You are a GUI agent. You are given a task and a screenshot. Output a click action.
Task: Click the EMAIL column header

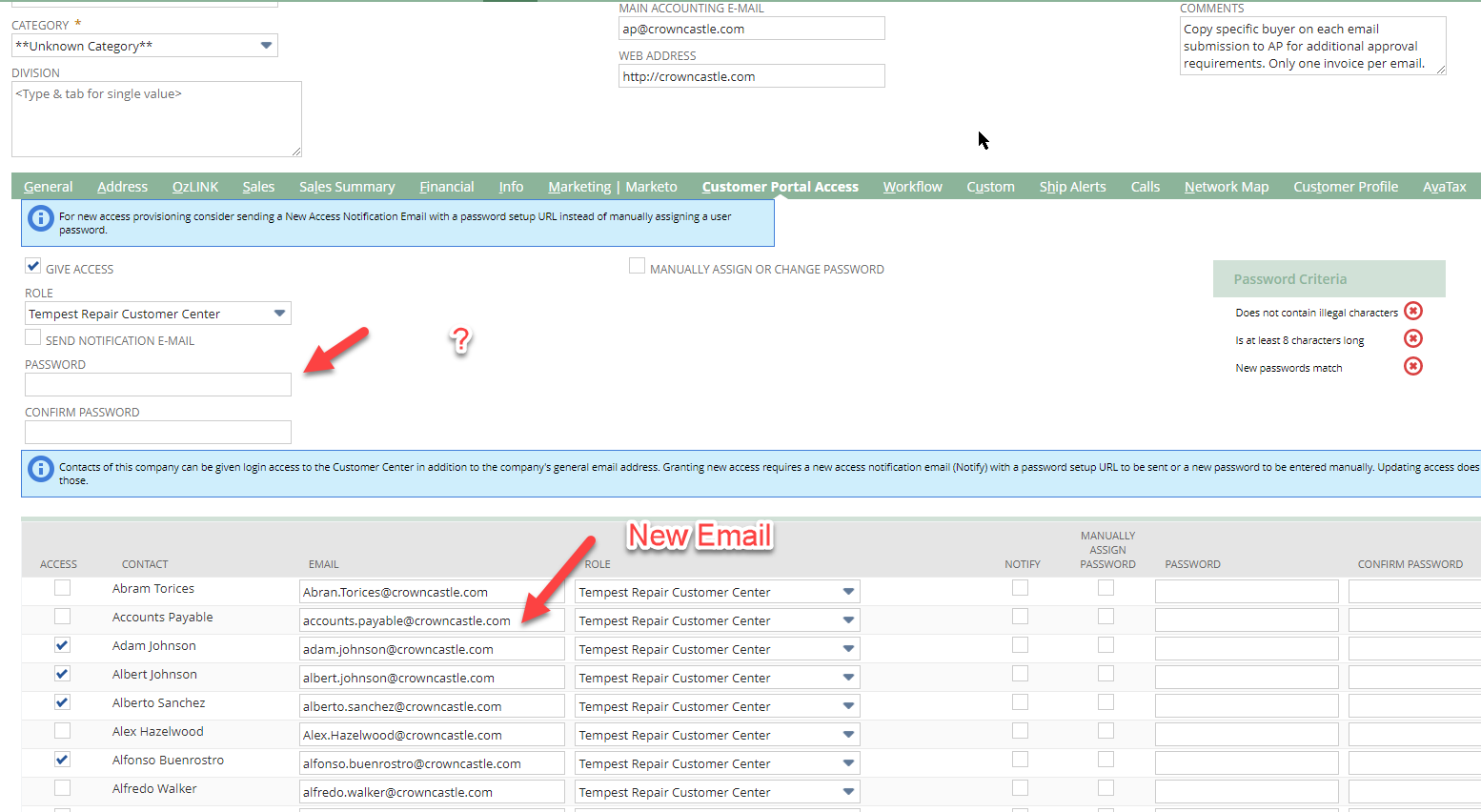tap(324, 564)
